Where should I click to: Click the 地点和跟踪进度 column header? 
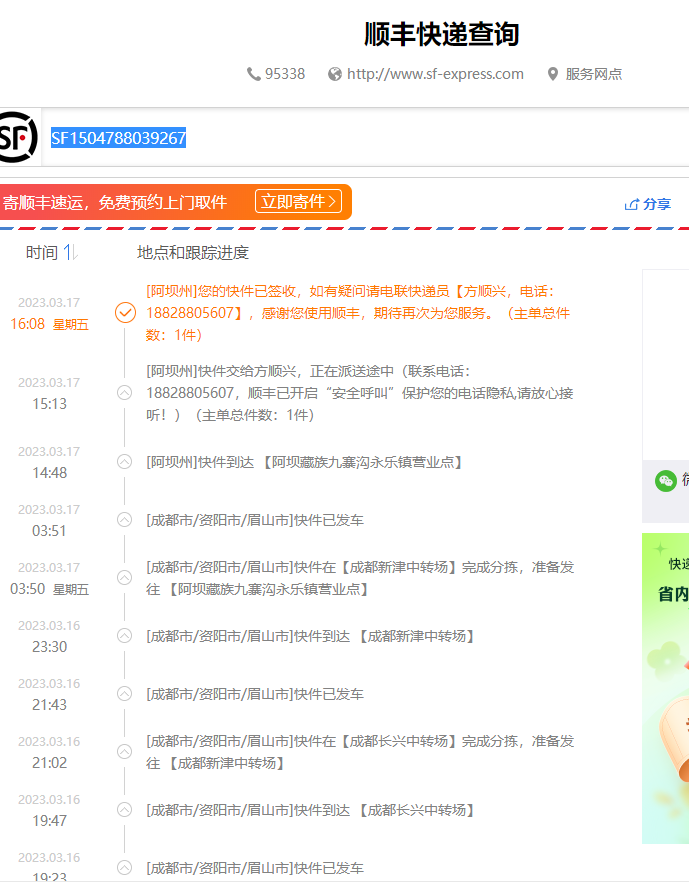pos(193,253)
